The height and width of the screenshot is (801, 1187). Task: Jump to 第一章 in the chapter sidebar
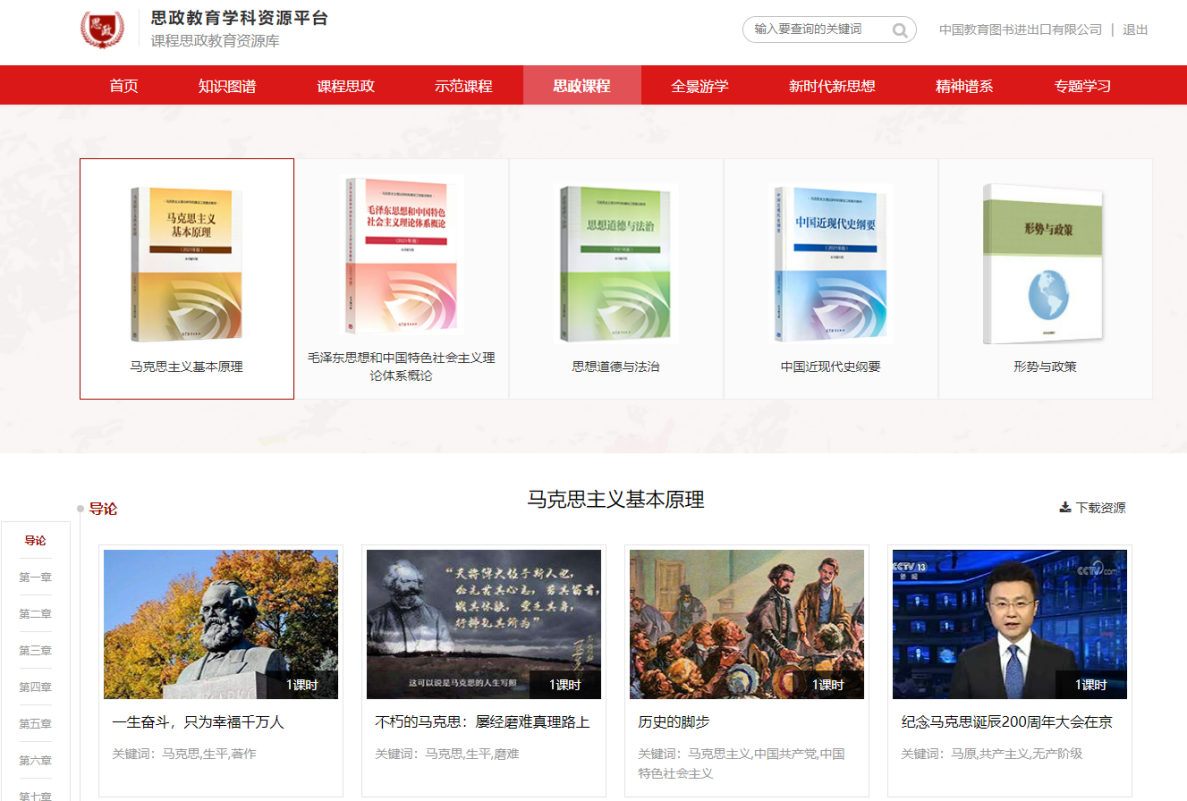pos(35,577)
